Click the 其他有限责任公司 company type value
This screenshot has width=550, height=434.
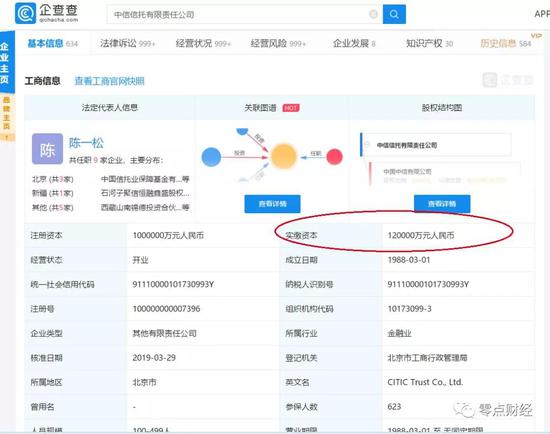coord(164,333)
